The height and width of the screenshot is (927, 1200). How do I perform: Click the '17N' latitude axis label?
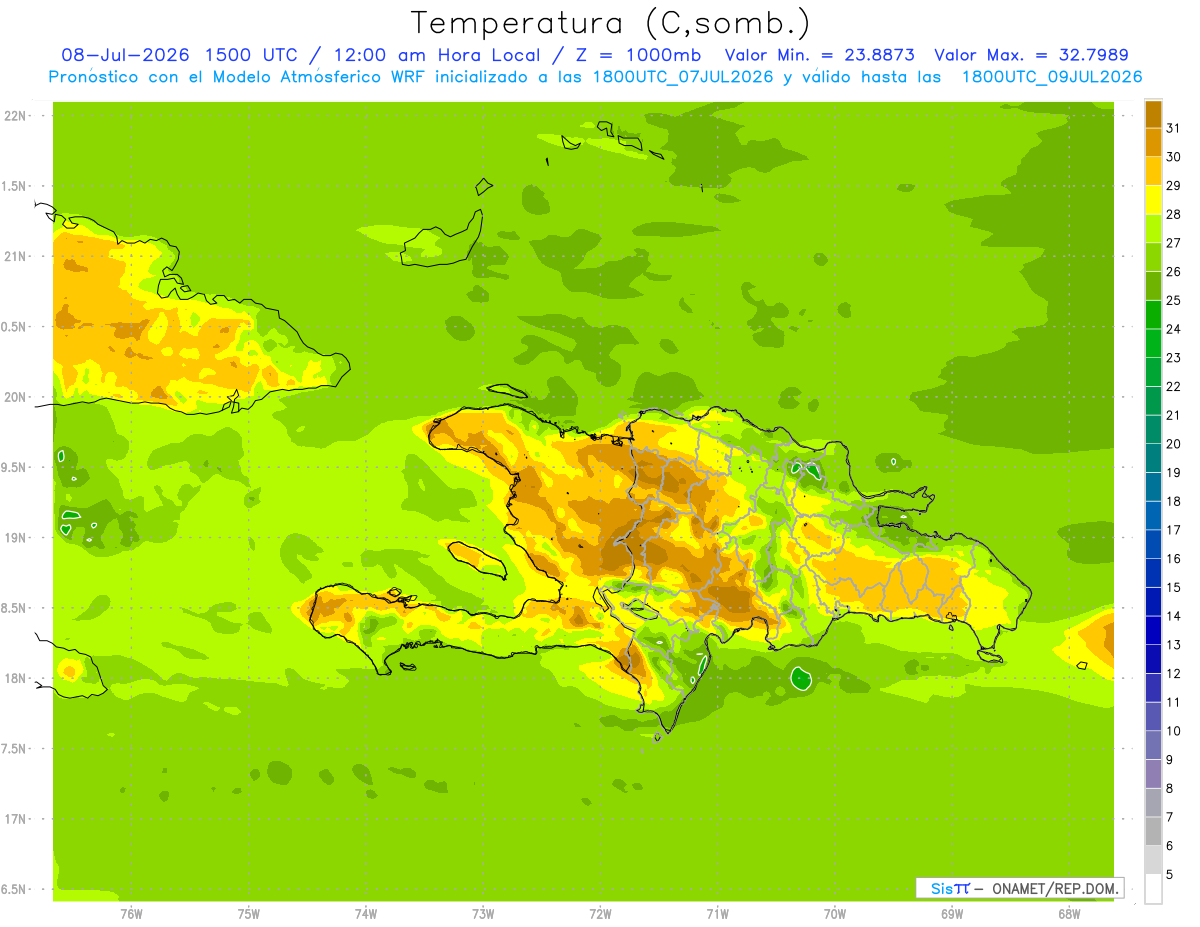point(14,819)
